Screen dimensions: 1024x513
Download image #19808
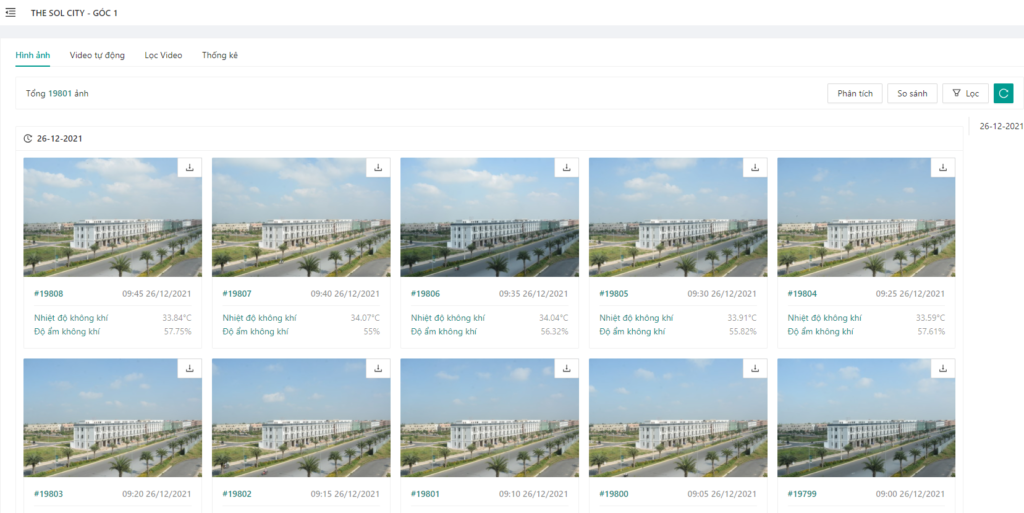point(190,168)
